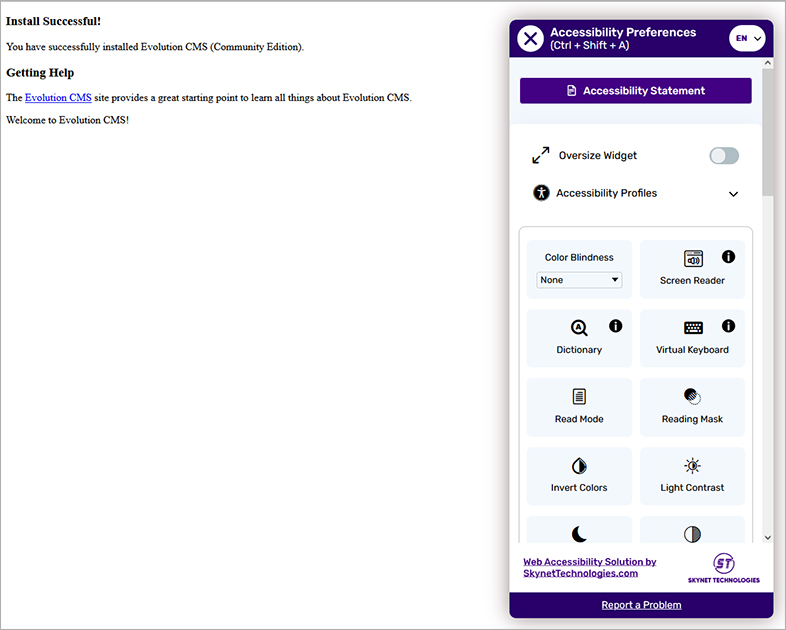Toggle the Oversize Widget switch
Screen dimensions: 786x630
coord(723,156)
